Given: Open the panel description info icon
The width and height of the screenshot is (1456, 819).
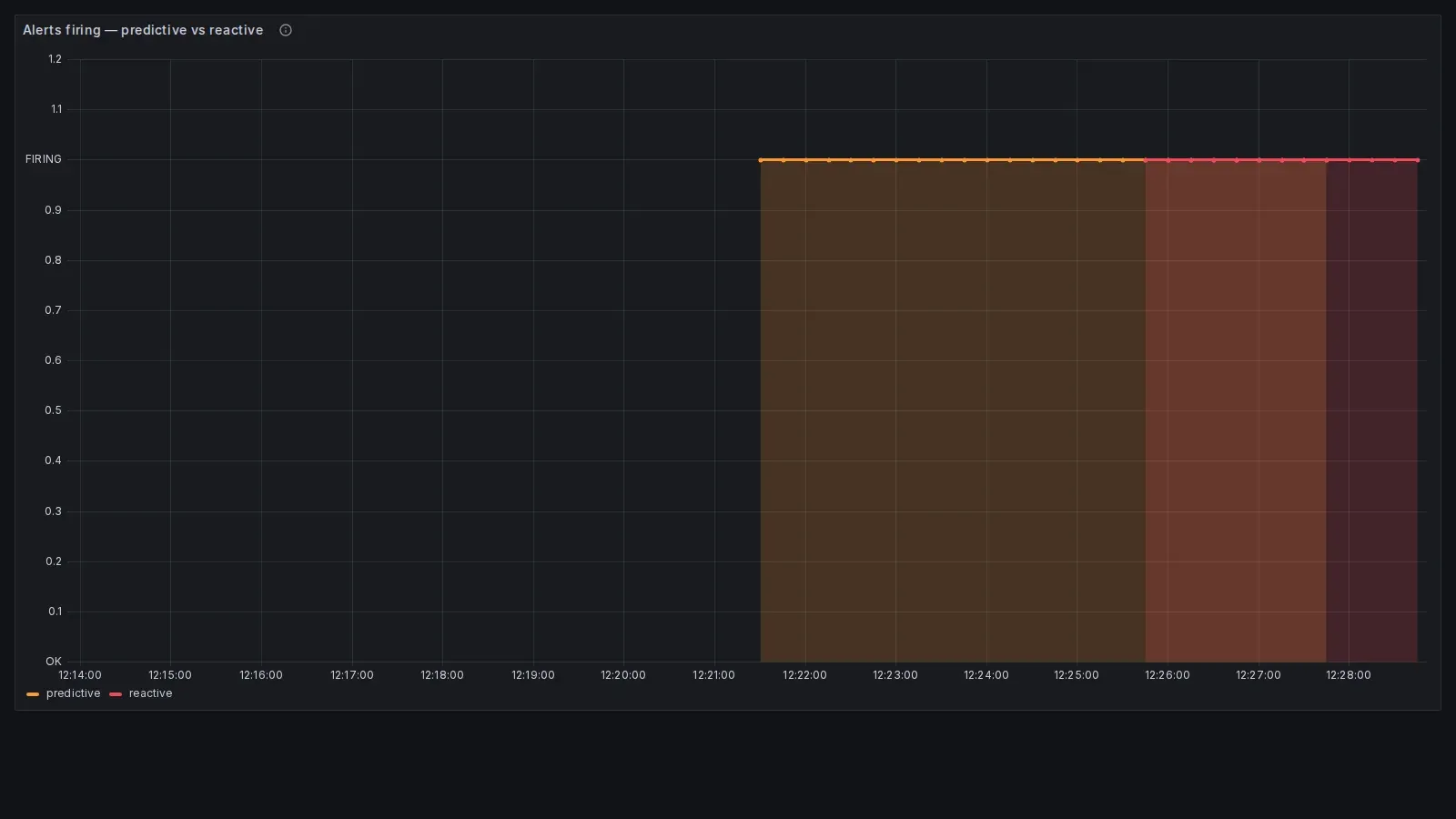Looking at the screenshot, I should (286, 30).
